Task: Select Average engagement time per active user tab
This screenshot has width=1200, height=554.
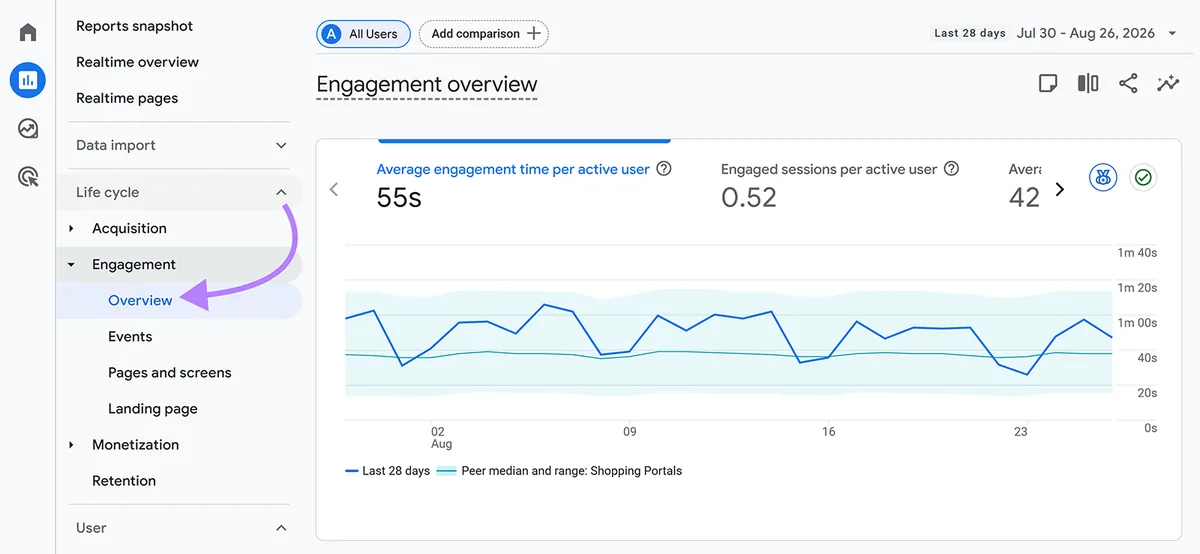Action: 513,169
